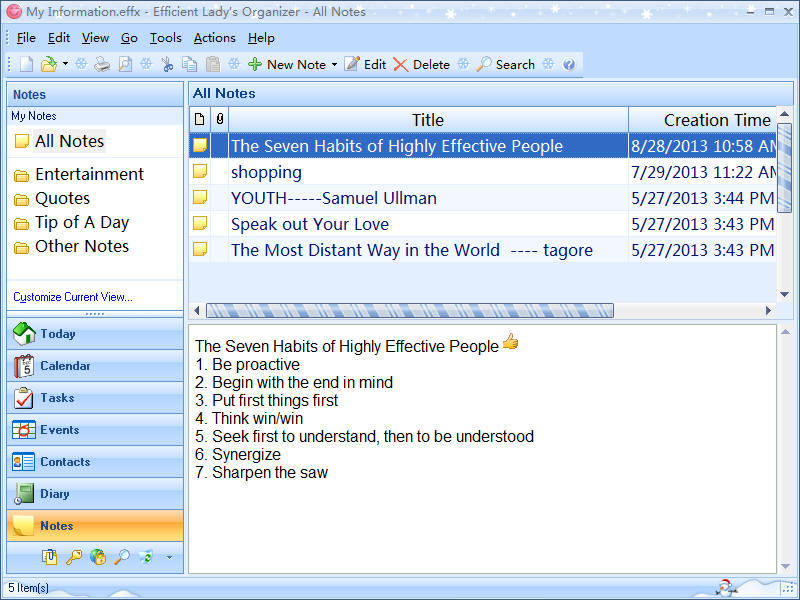Open the Go menu
This screenshot has height=600, width=800.
(x=129, y=38)
